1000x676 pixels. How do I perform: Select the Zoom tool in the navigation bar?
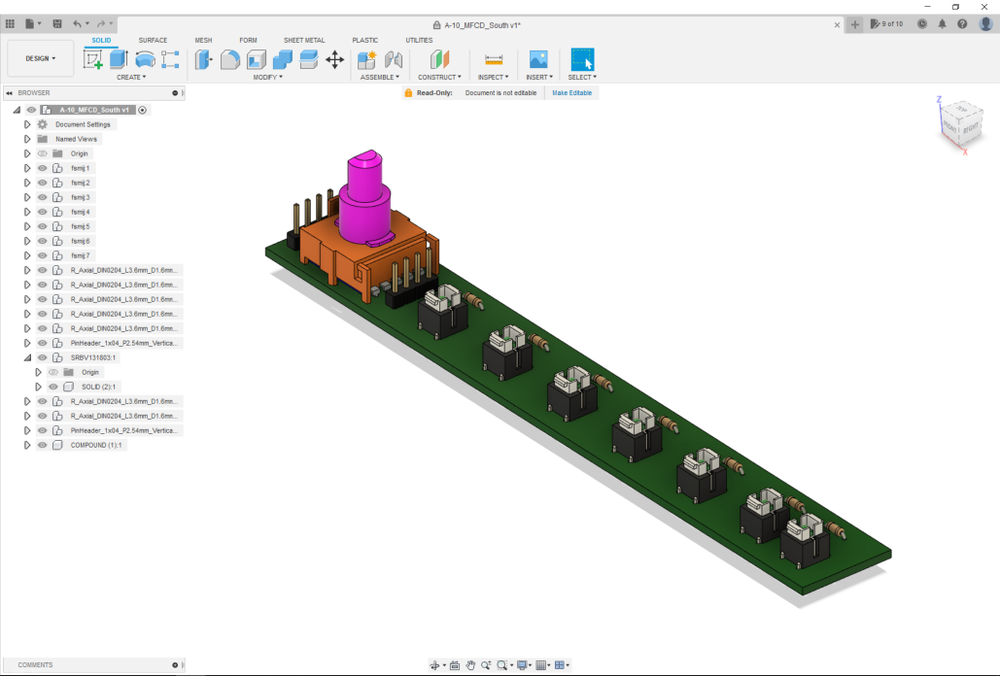487,664
